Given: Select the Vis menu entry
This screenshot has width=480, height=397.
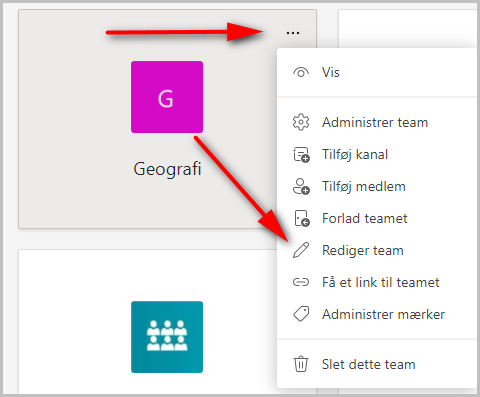Looking at the screenshot, I should 377,72.
